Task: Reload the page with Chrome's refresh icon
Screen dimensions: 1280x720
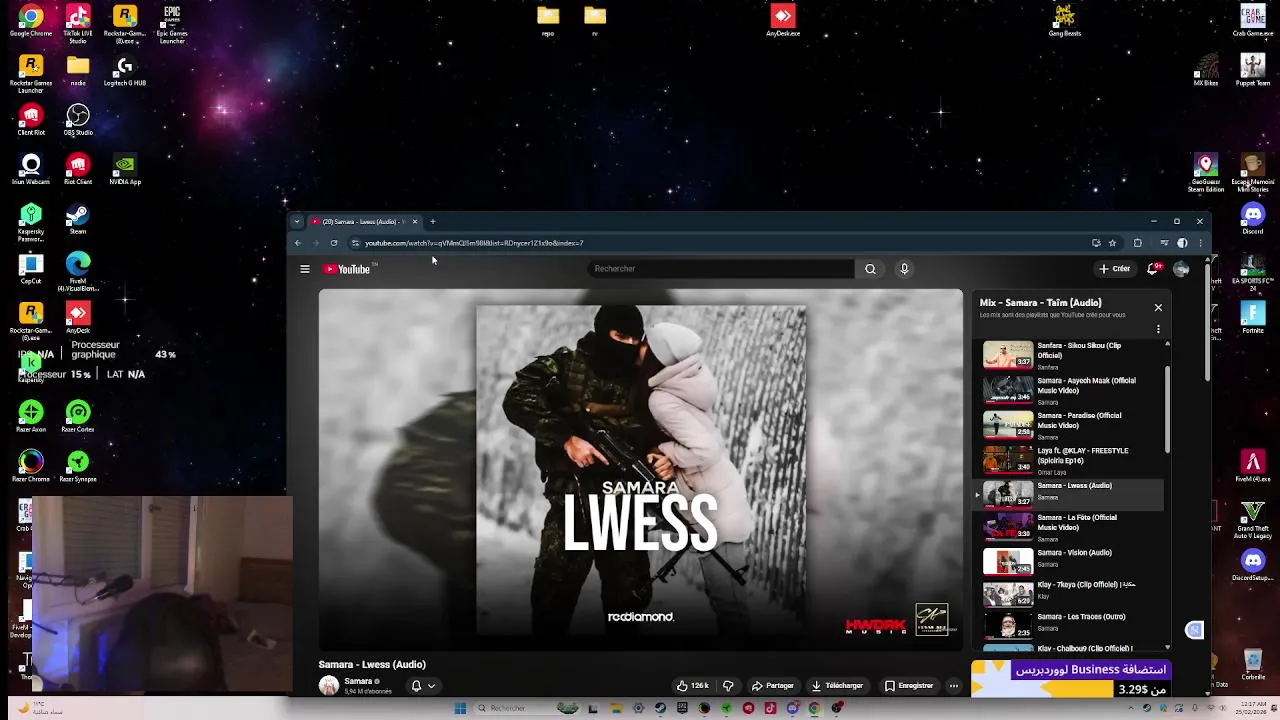Action: pyautogui.click(x=334, y=243)
